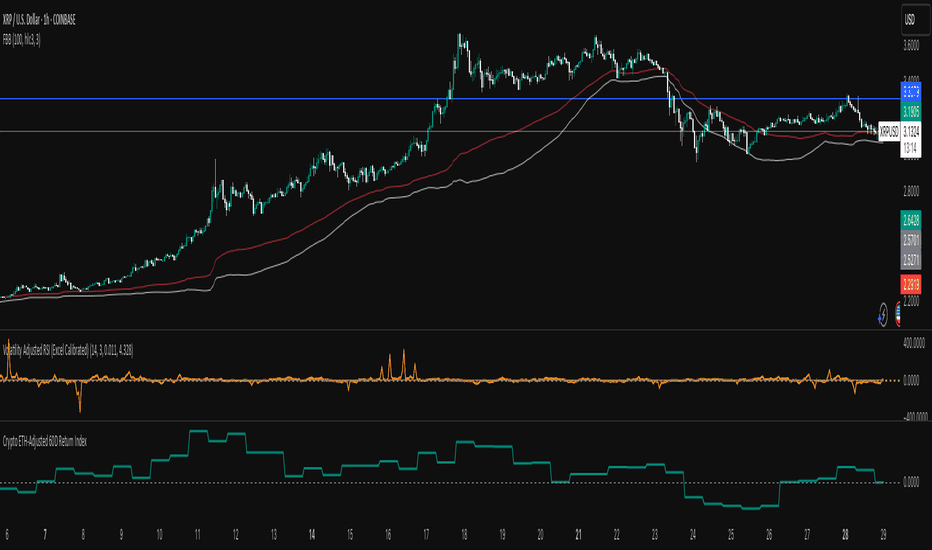
Task: Click the XRPUSD symbol label on the price line
Action: (889, 131)
